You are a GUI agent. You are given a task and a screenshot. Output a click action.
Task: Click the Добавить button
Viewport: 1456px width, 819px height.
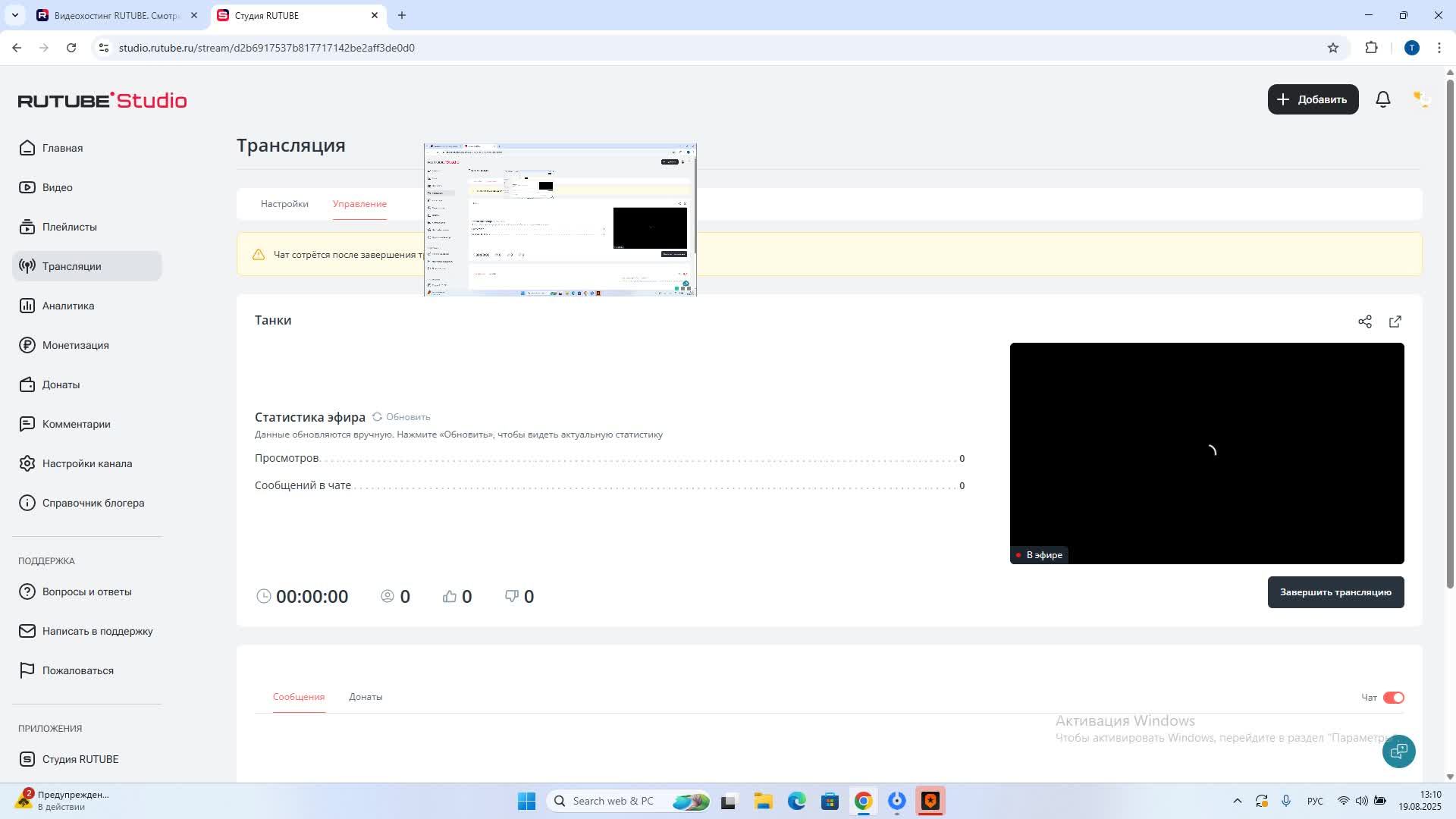(1312, 99)
